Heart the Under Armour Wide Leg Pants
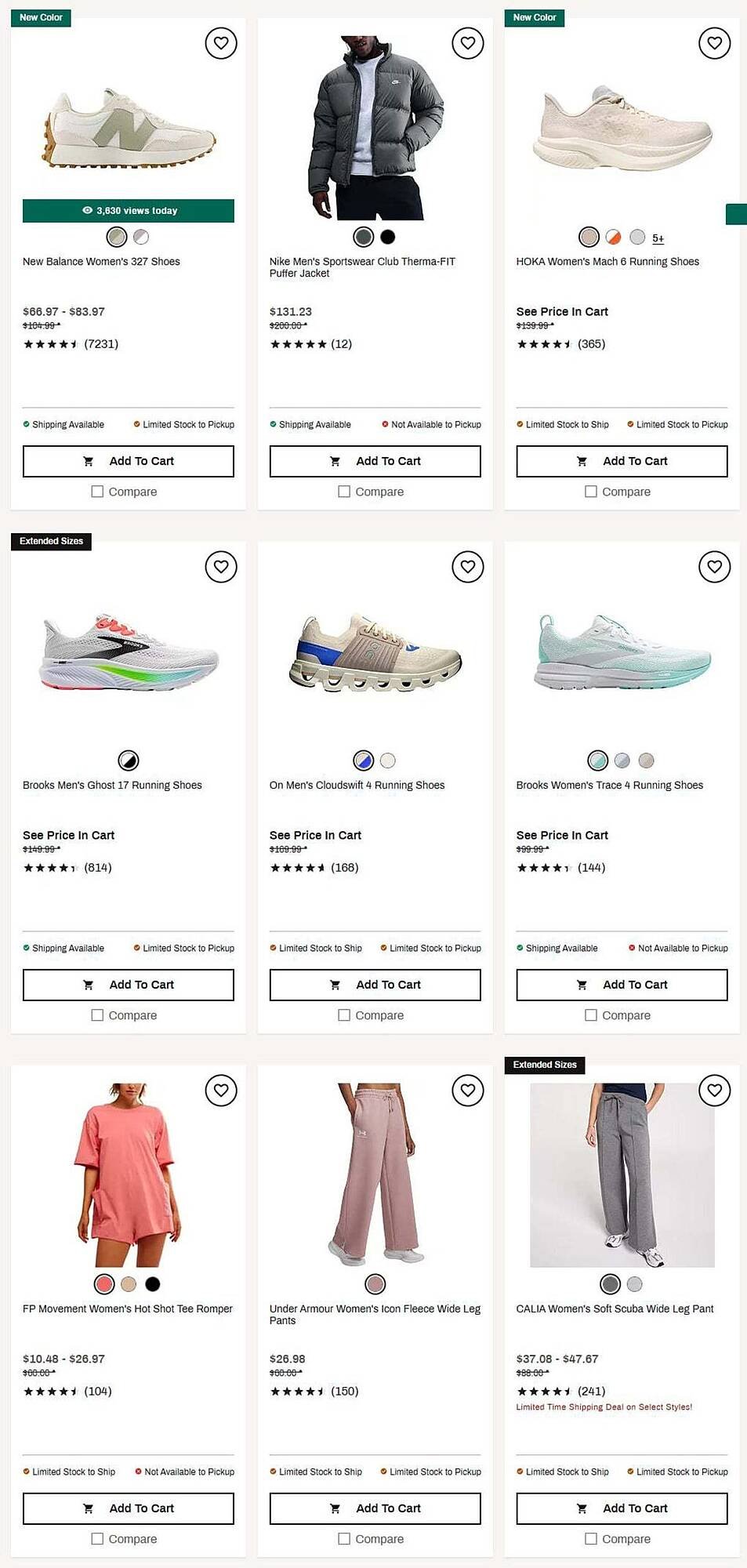 [468, 1091]
